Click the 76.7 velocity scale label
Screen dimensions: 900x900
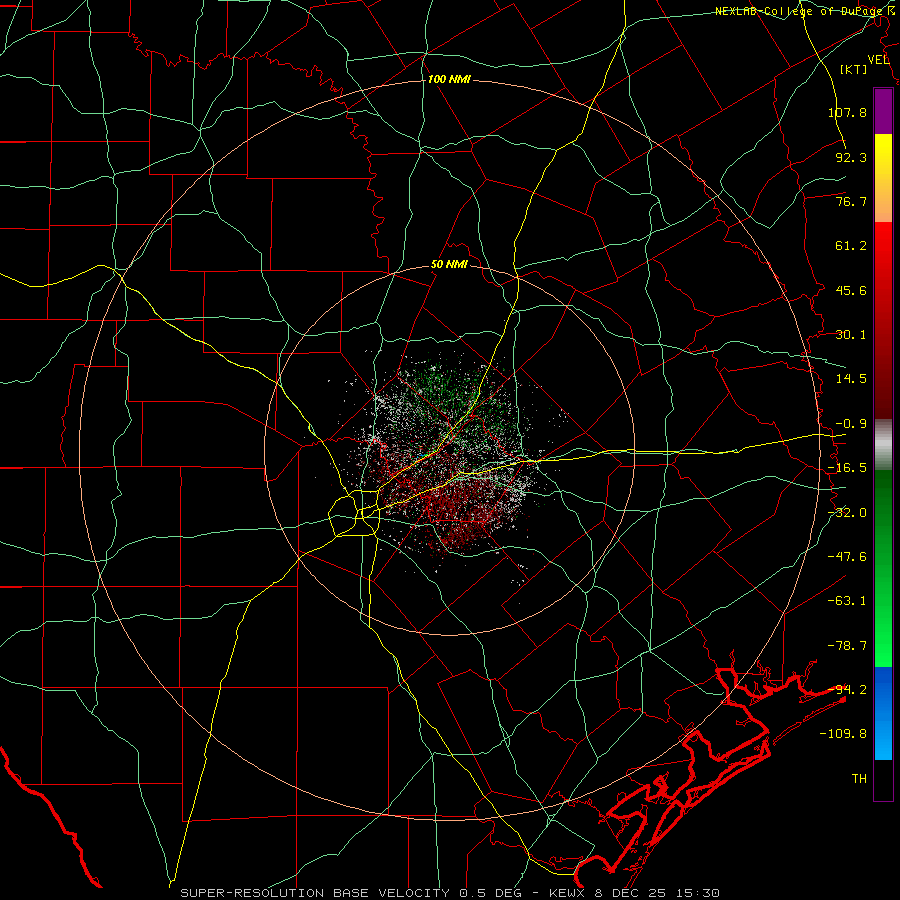[851, 201]
